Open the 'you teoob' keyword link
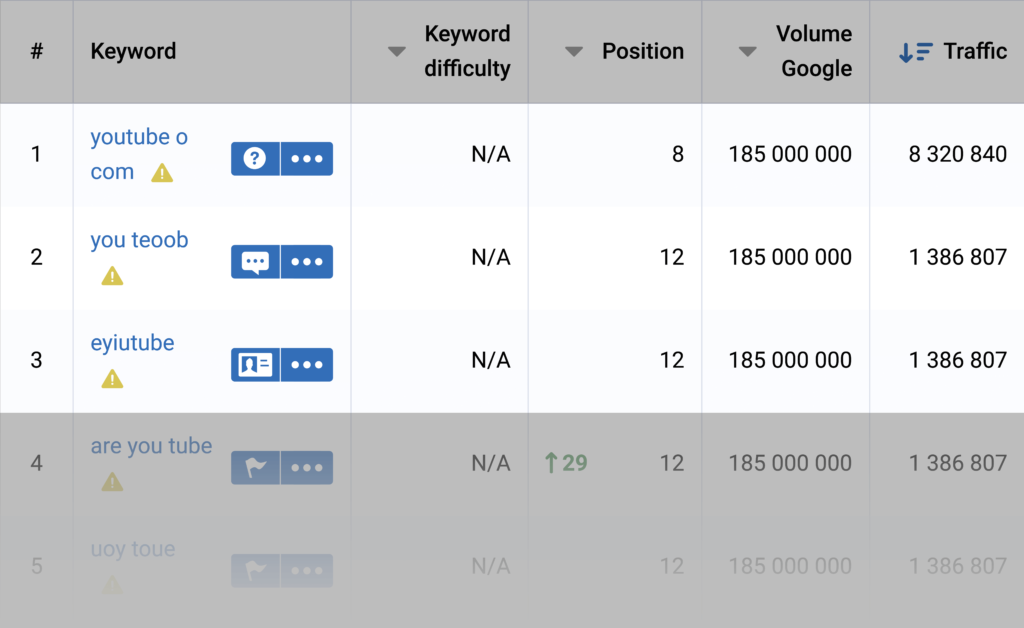1024x628 pixels. click(x=139, y=240)
